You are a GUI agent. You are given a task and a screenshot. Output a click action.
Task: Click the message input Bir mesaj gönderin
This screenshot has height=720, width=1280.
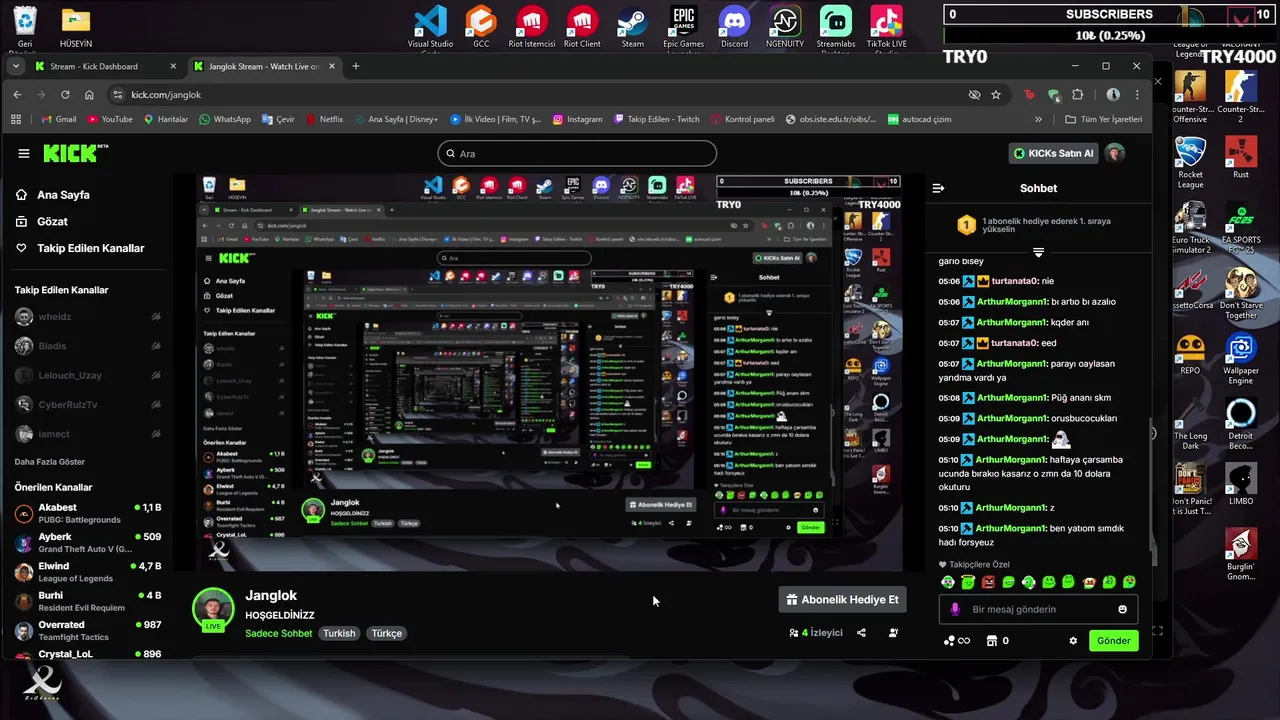[1038, 609]
